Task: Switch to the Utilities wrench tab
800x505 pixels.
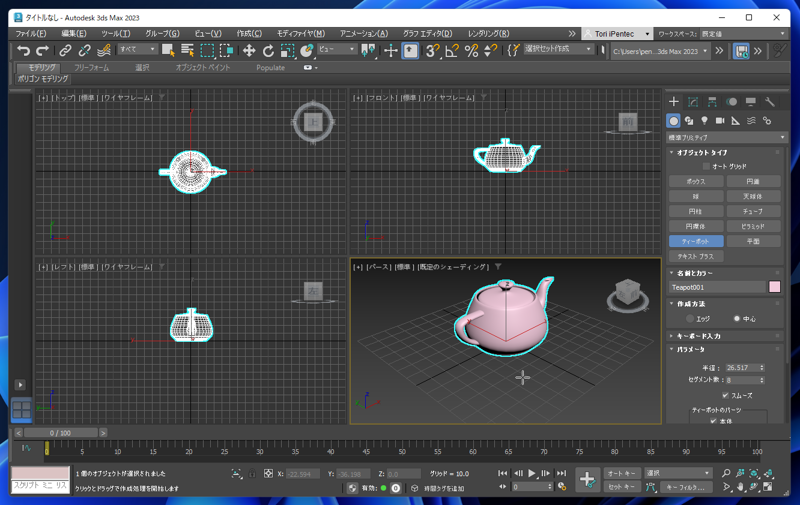Action: pyautogui.click(x=770, y=102)
